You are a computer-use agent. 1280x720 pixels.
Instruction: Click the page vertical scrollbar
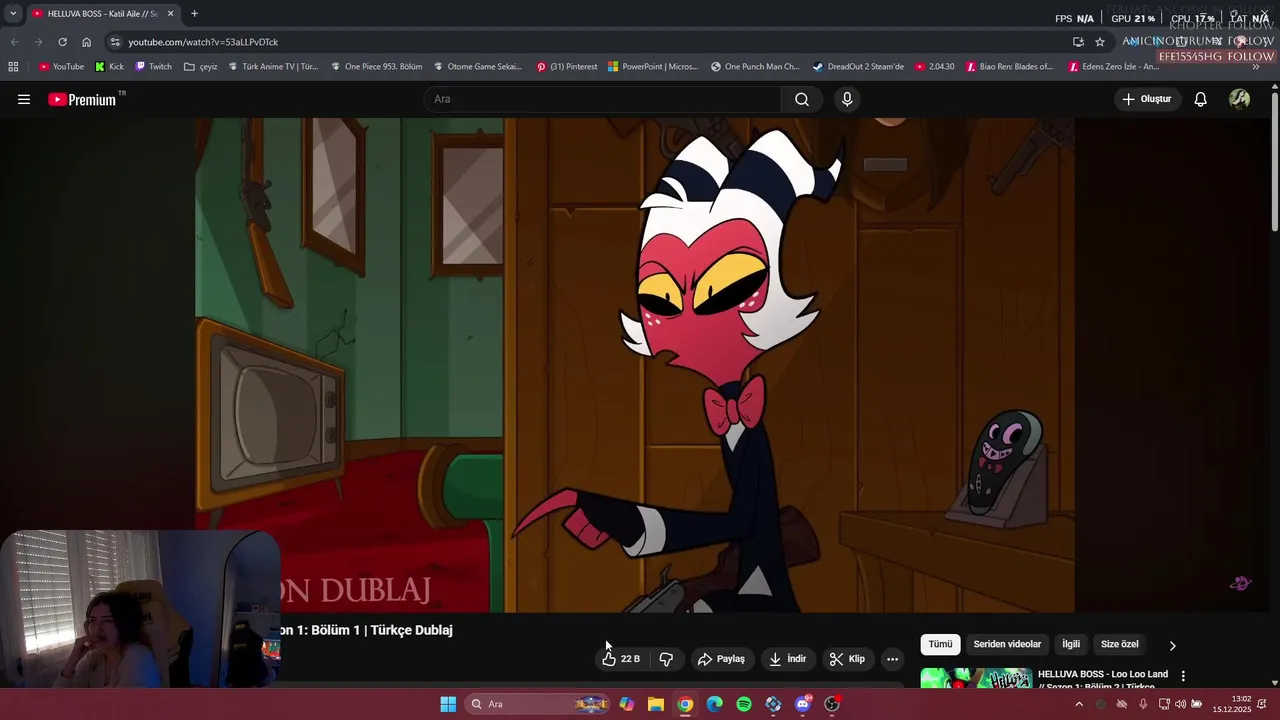[1274, 160]
